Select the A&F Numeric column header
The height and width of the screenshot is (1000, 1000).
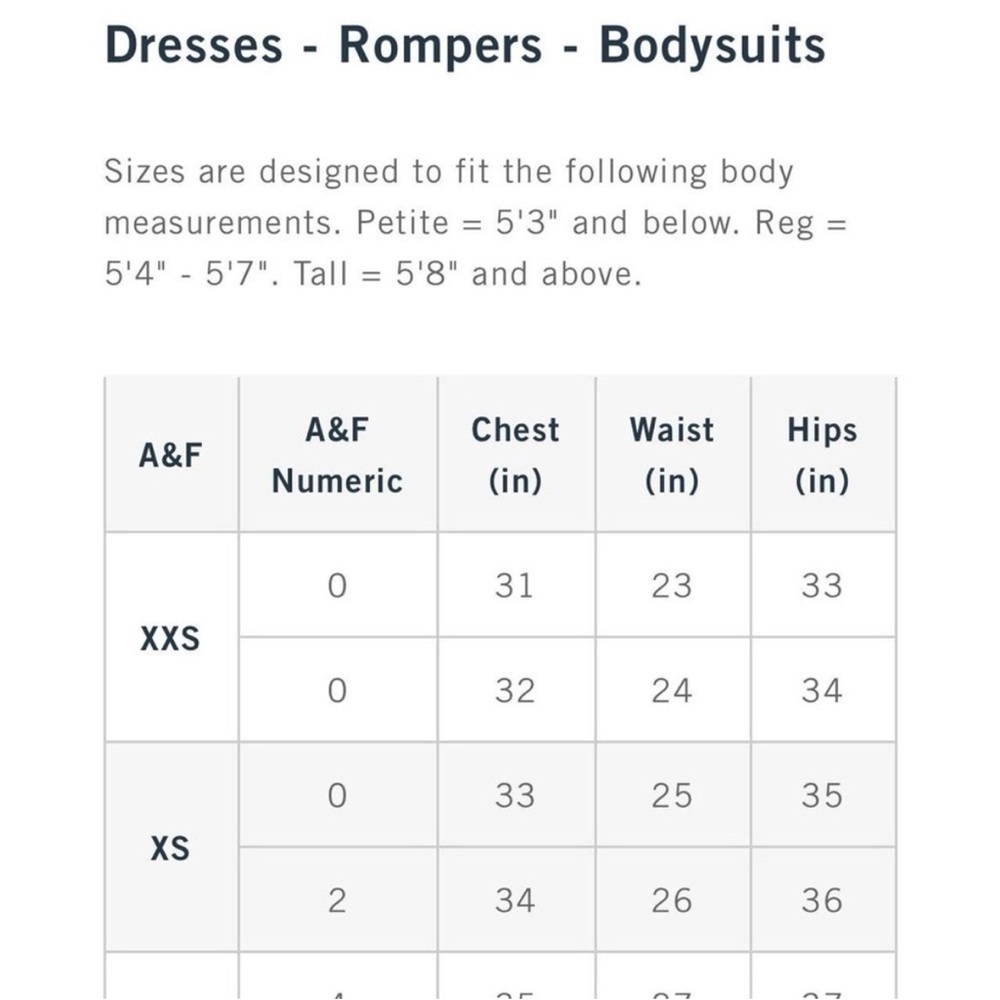[337, 455]
